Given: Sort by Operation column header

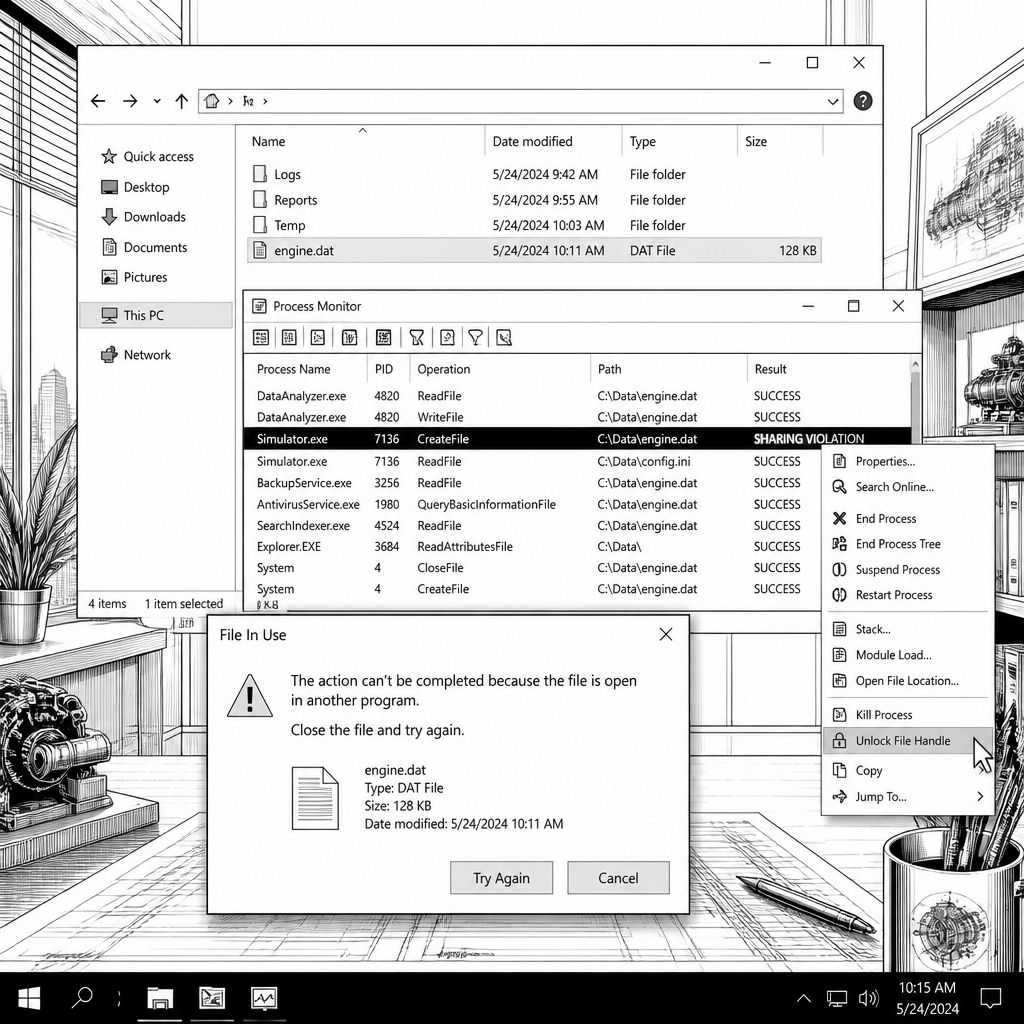Looking at the screenshot, I should (443, 369).
